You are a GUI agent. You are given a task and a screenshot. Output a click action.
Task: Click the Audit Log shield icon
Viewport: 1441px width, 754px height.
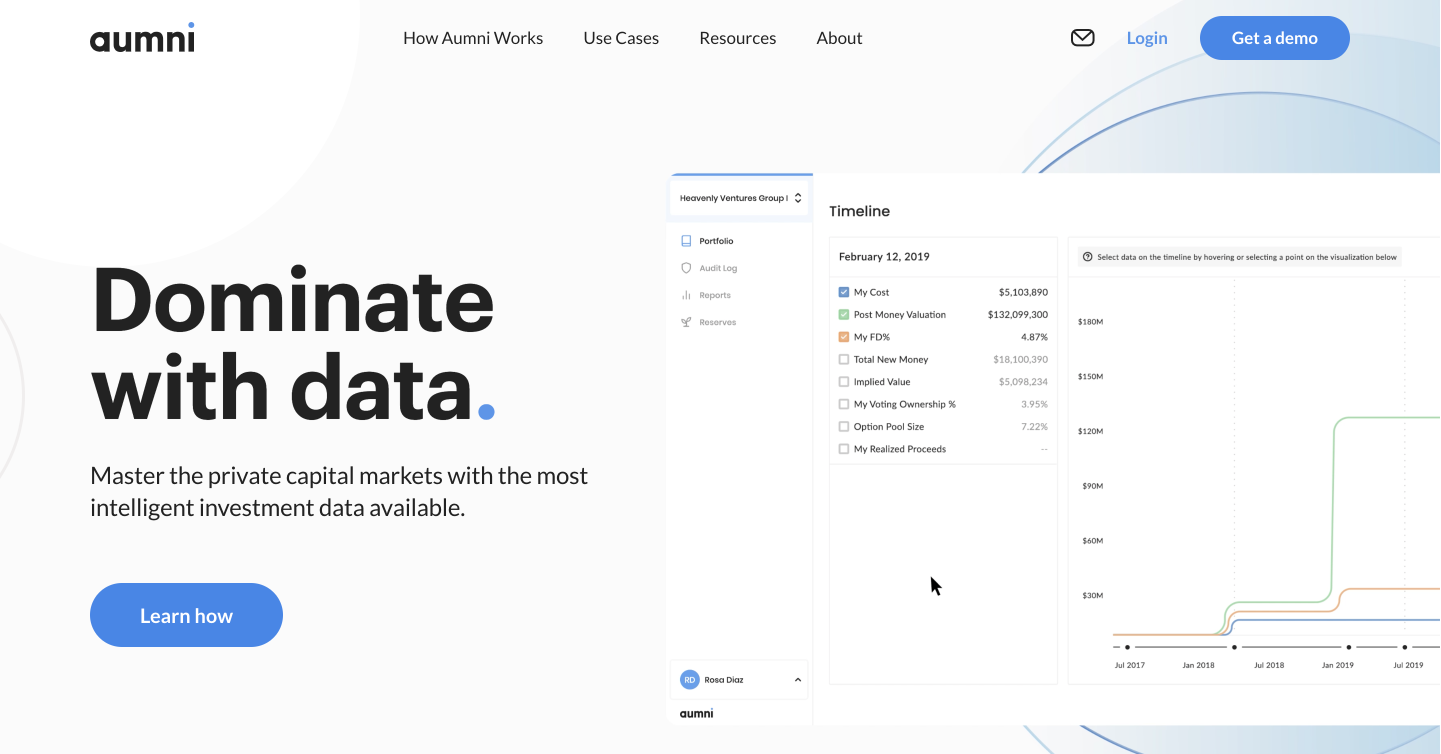[685, 267]
